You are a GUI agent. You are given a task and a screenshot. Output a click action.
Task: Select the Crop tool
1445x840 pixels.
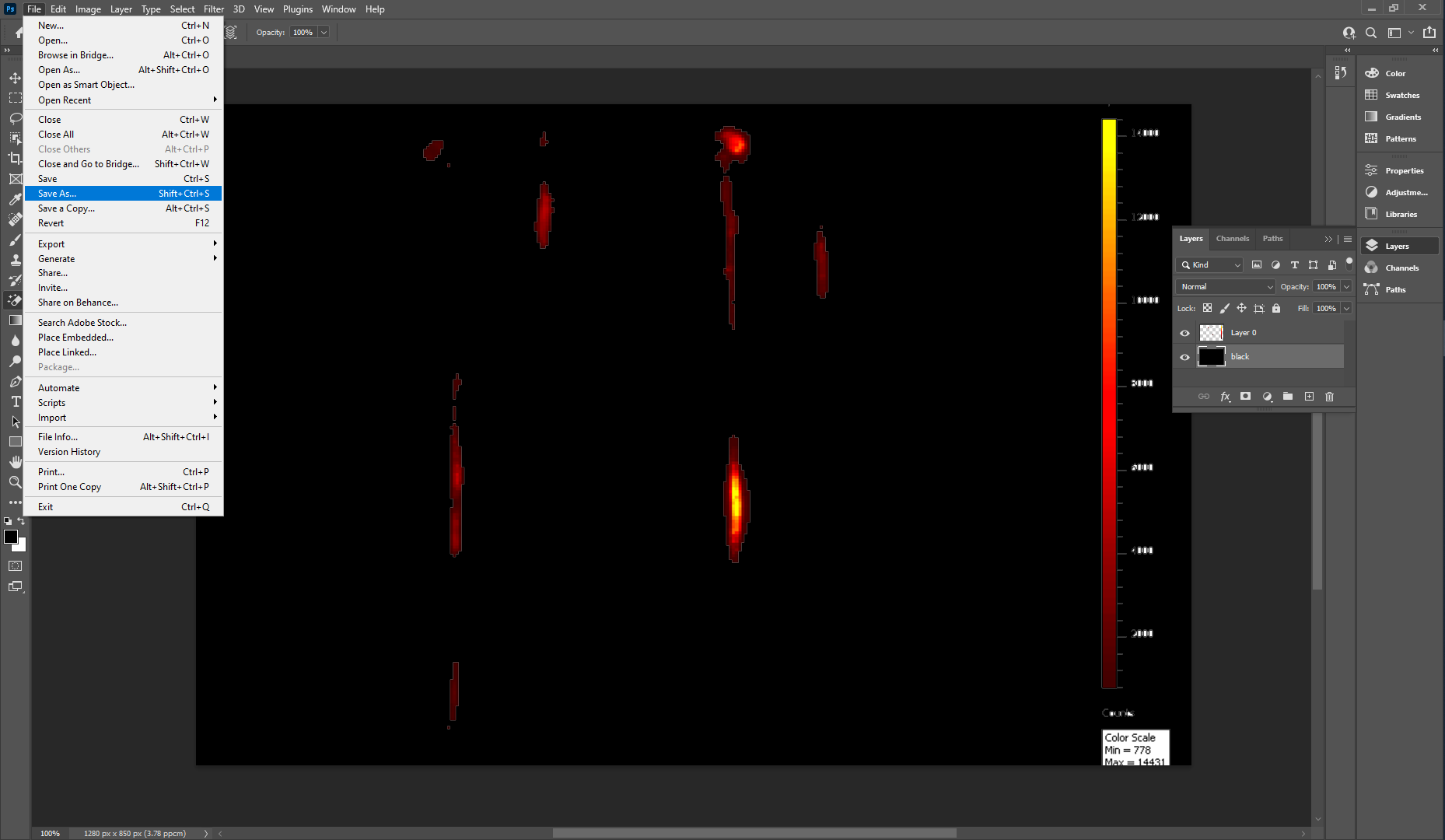(15, 159)
